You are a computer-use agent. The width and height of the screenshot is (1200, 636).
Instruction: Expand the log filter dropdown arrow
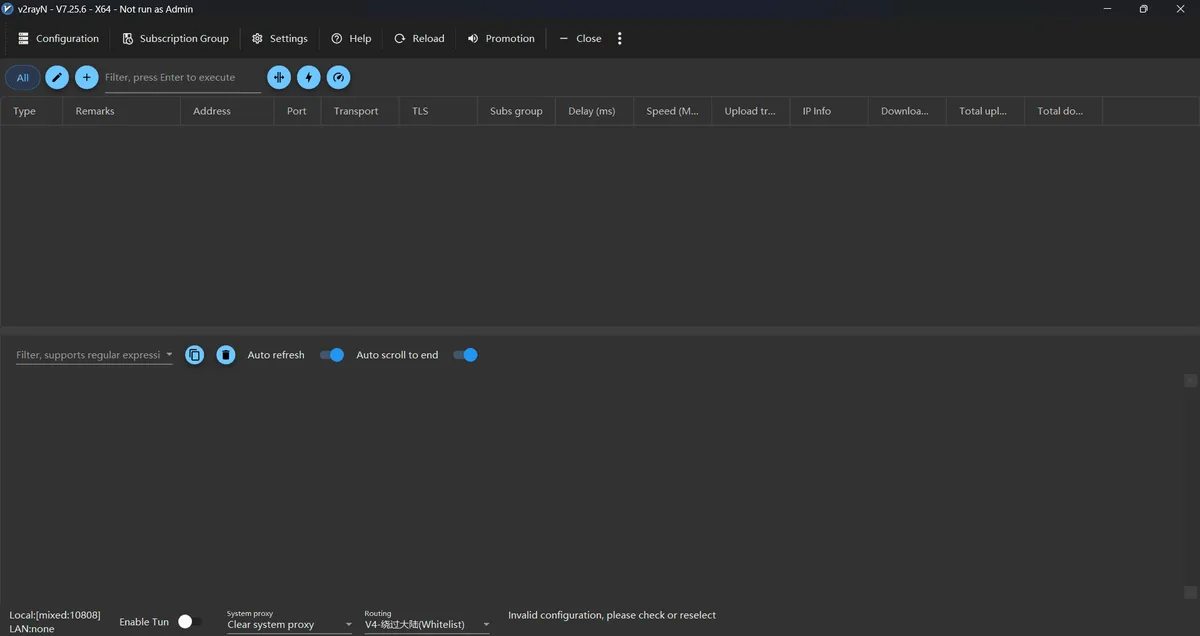pos(169,355)
